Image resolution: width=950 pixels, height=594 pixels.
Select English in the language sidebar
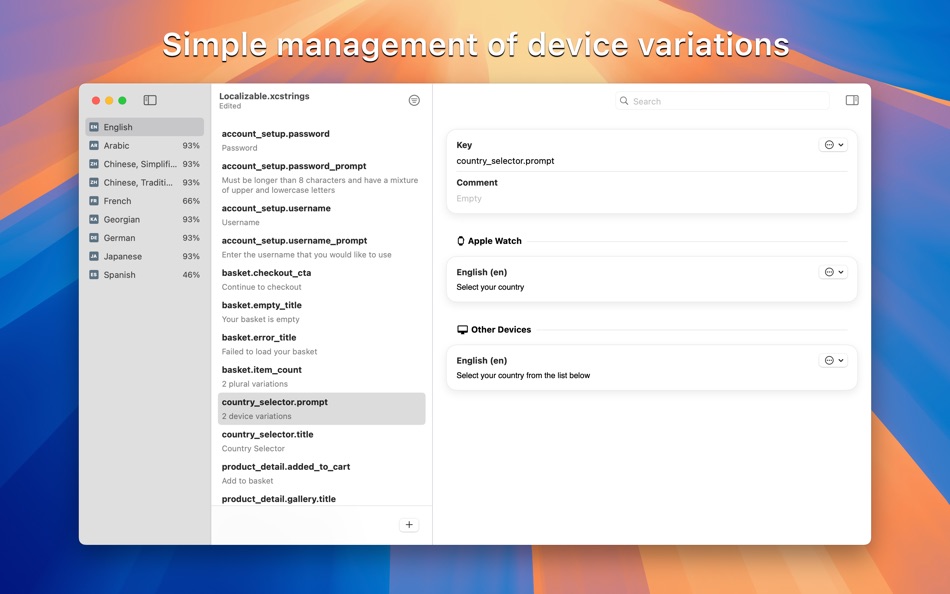145,127
